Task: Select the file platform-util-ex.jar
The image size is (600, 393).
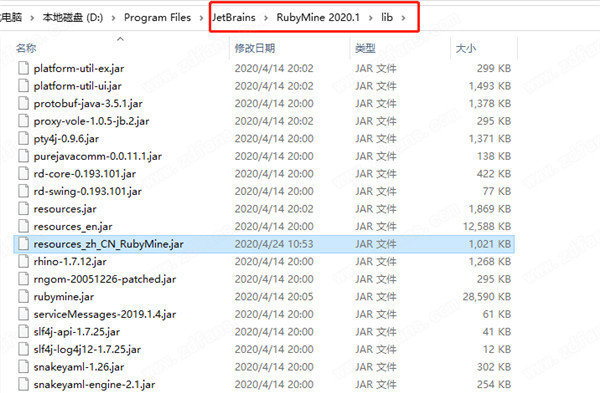Action: point(79,68)
